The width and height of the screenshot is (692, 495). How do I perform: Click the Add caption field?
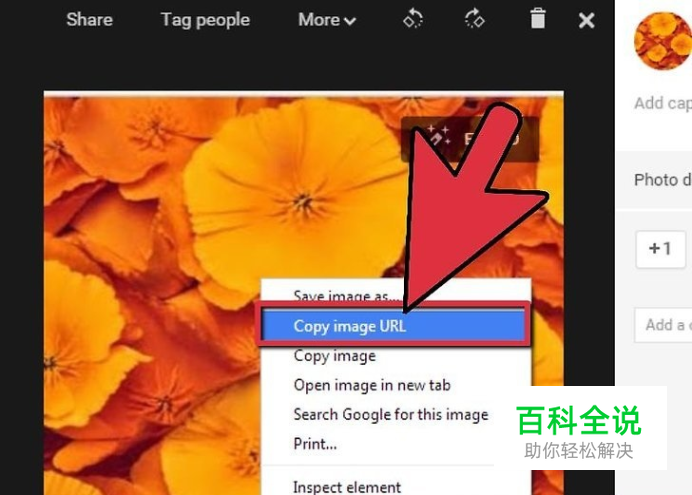point(663,103)
